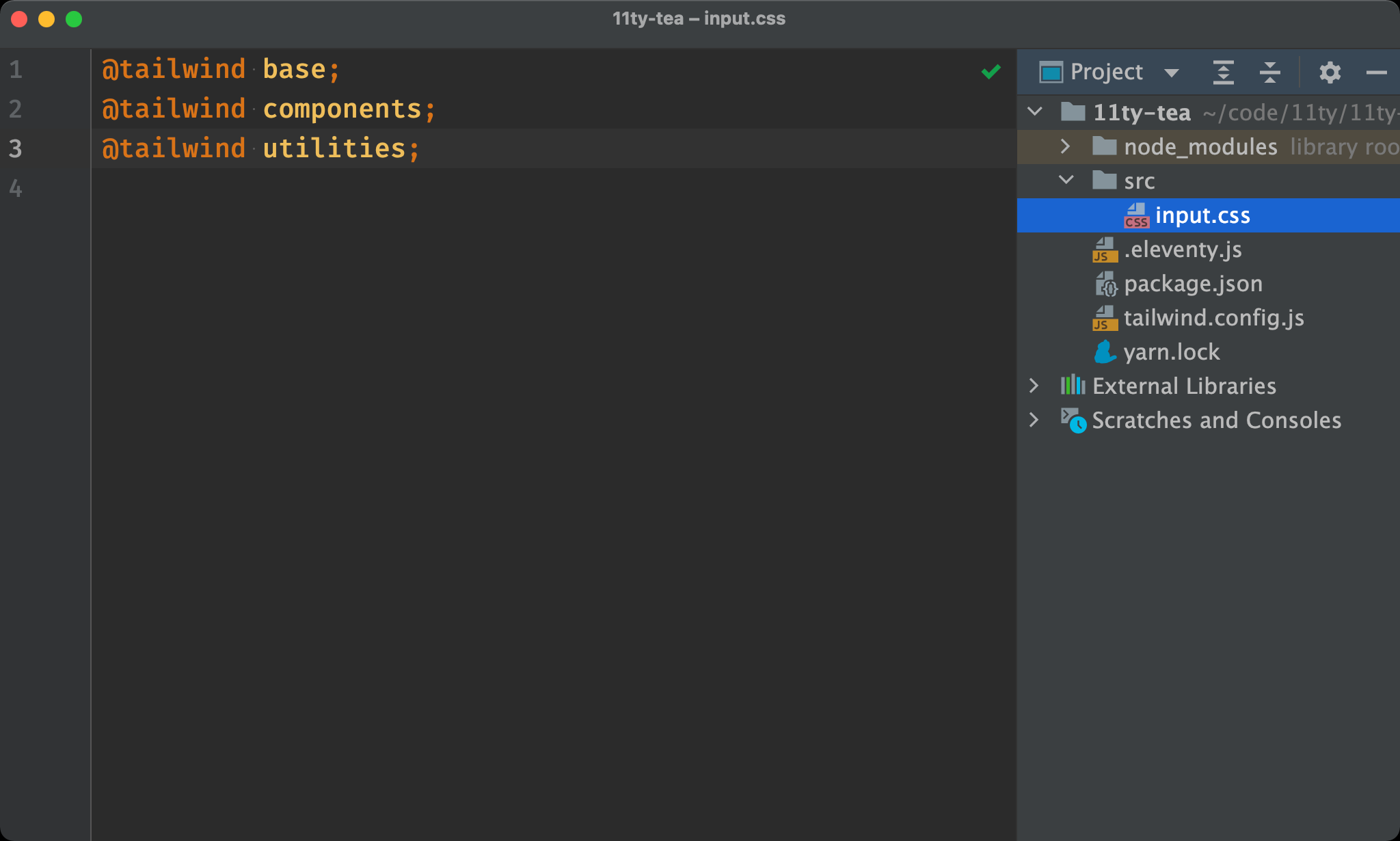Collapse the 11ty-tea root folder chevron
1400x841 pixels.
pos(1035,111)
